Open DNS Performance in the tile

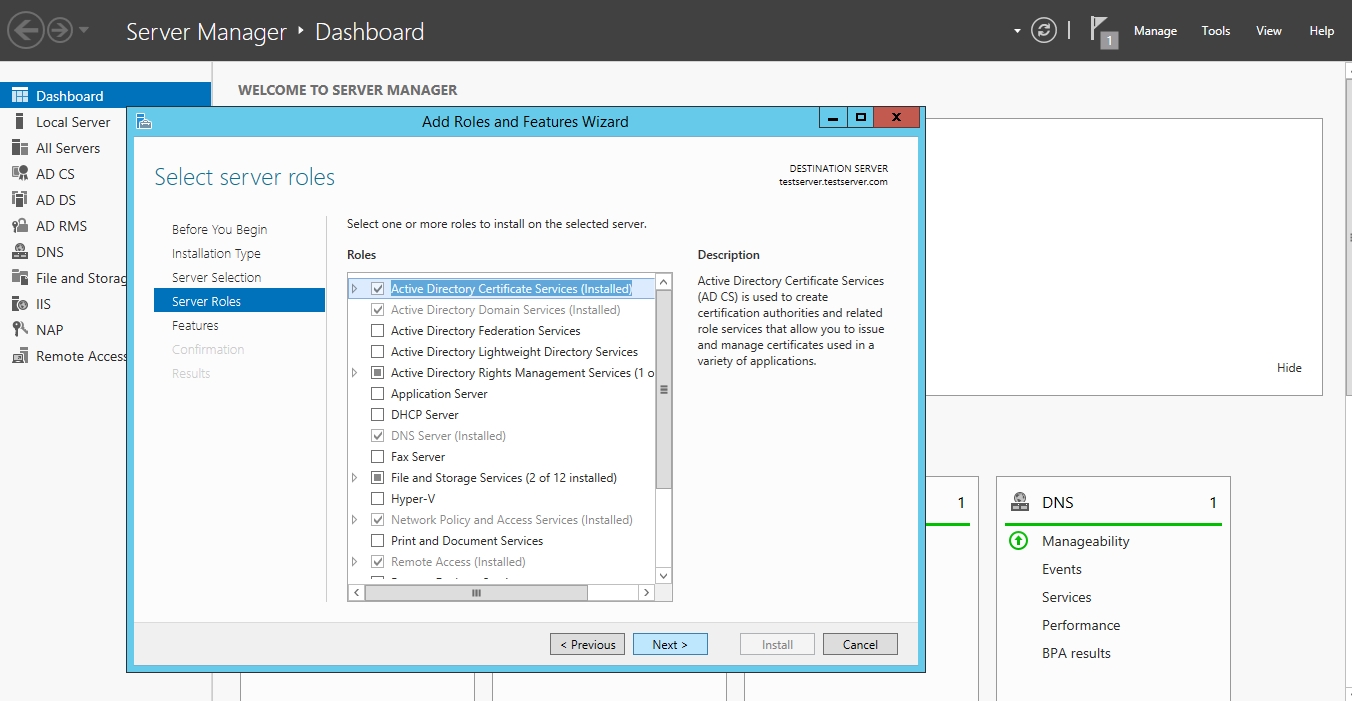click(1081, 625)
